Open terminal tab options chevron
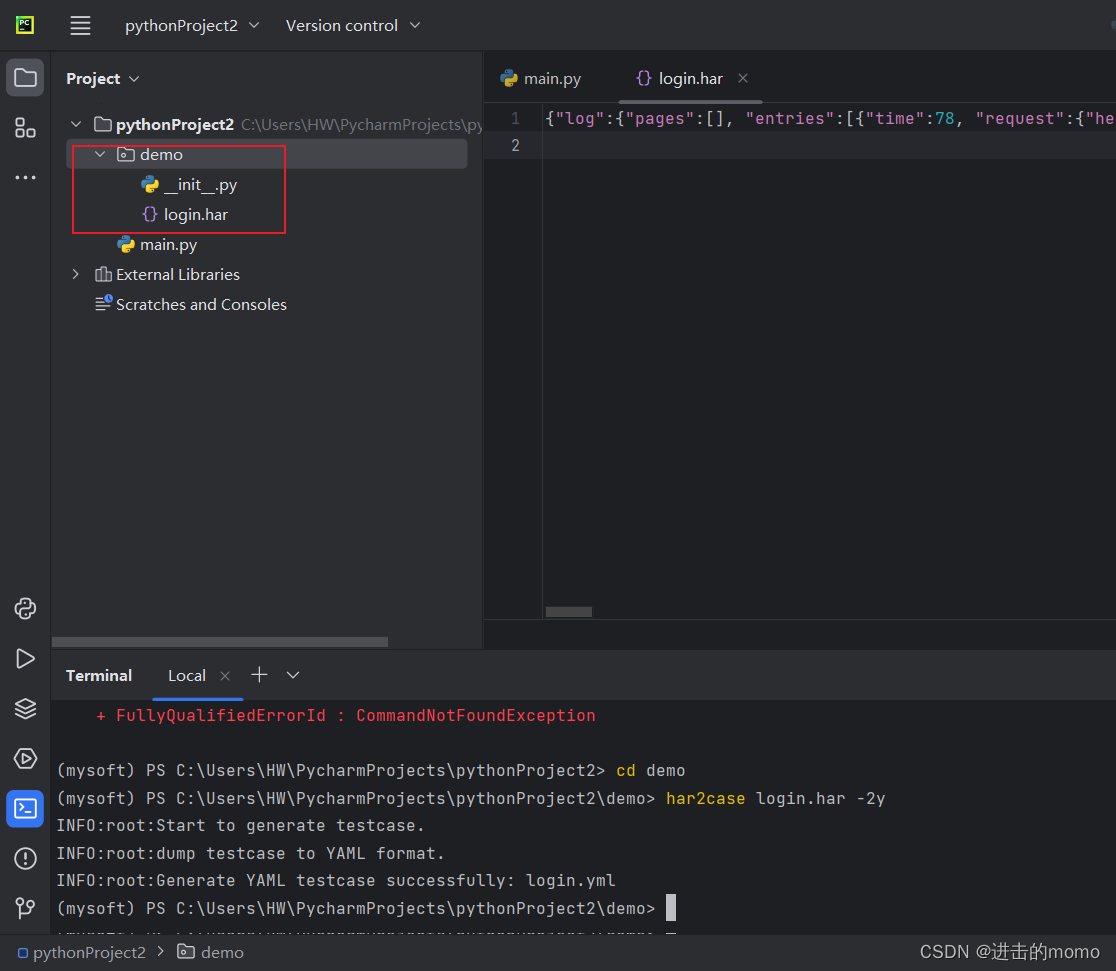The width and height of the screenshot is (1116, 971). 292,675
